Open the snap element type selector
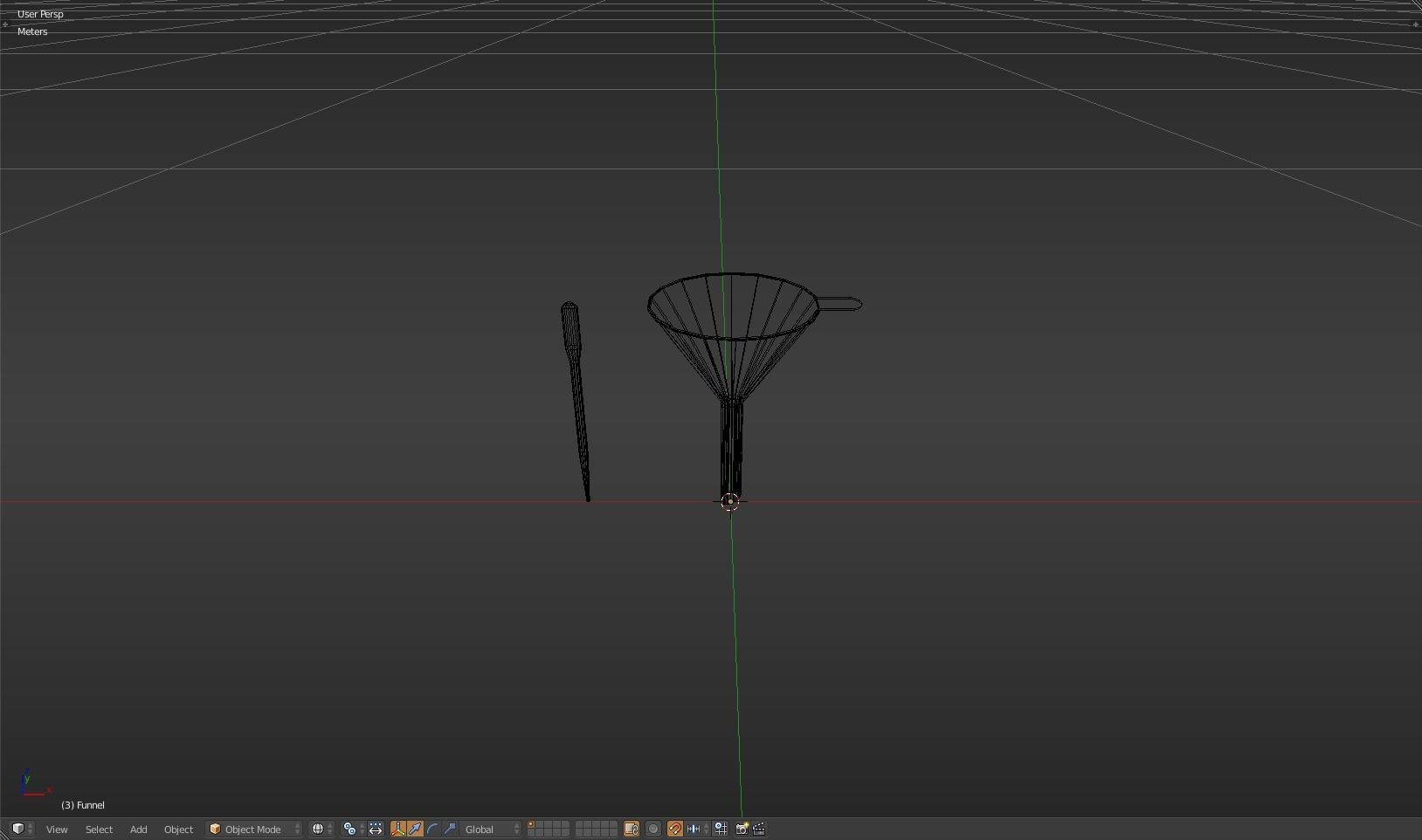 697,829
